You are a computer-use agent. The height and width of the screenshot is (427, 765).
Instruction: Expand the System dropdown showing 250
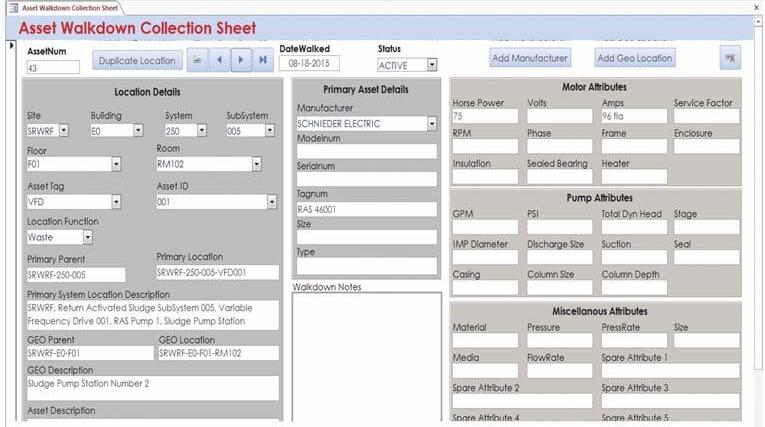coord(201,130)
